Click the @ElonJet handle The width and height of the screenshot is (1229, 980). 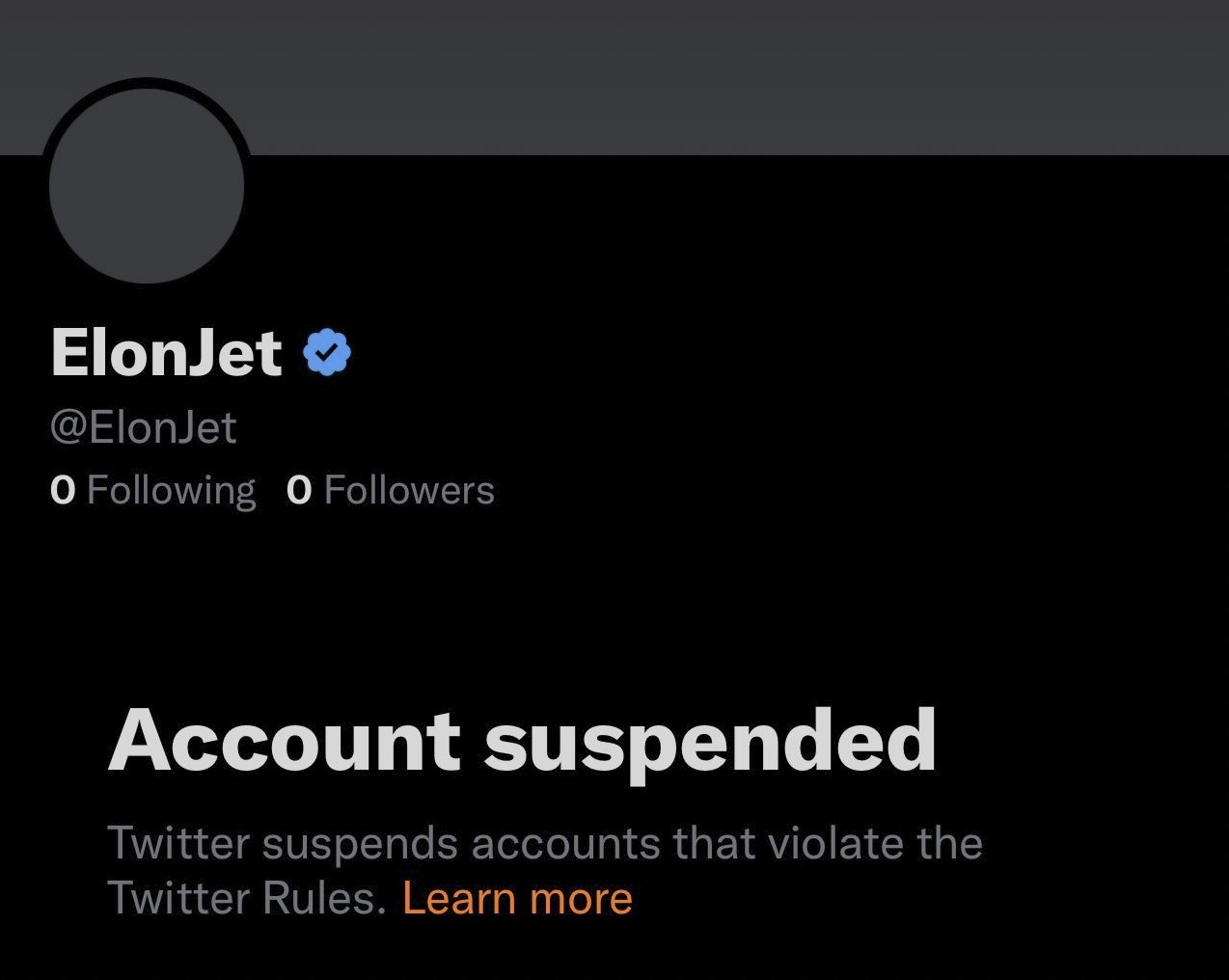point(143,427)
